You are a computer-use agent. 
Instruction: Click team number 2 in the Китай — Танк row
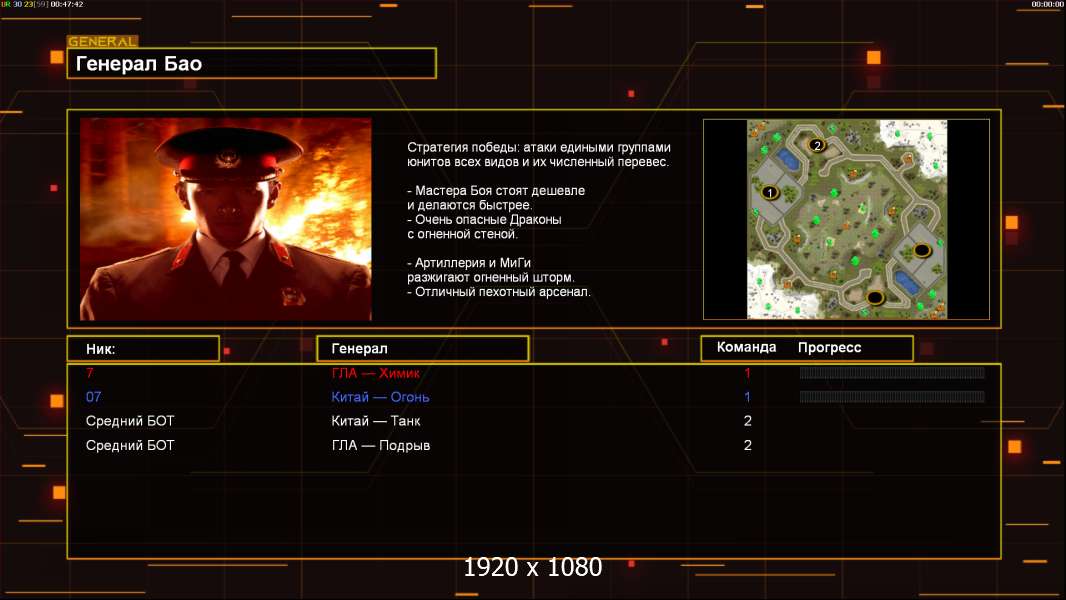tap(747, 421)
